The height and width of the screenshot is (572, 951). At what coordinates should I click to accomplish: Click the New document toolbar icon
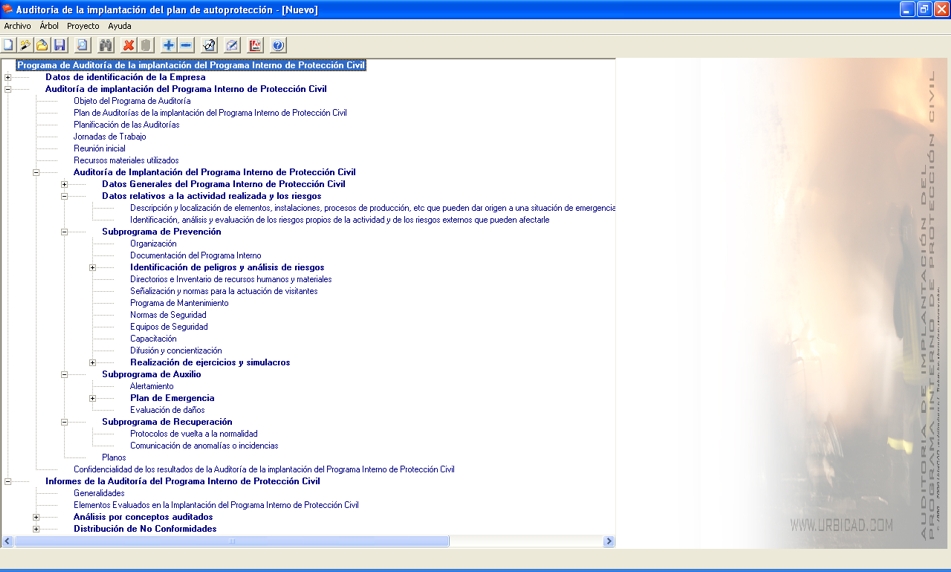pyautogui.click(x=8, y=45)
